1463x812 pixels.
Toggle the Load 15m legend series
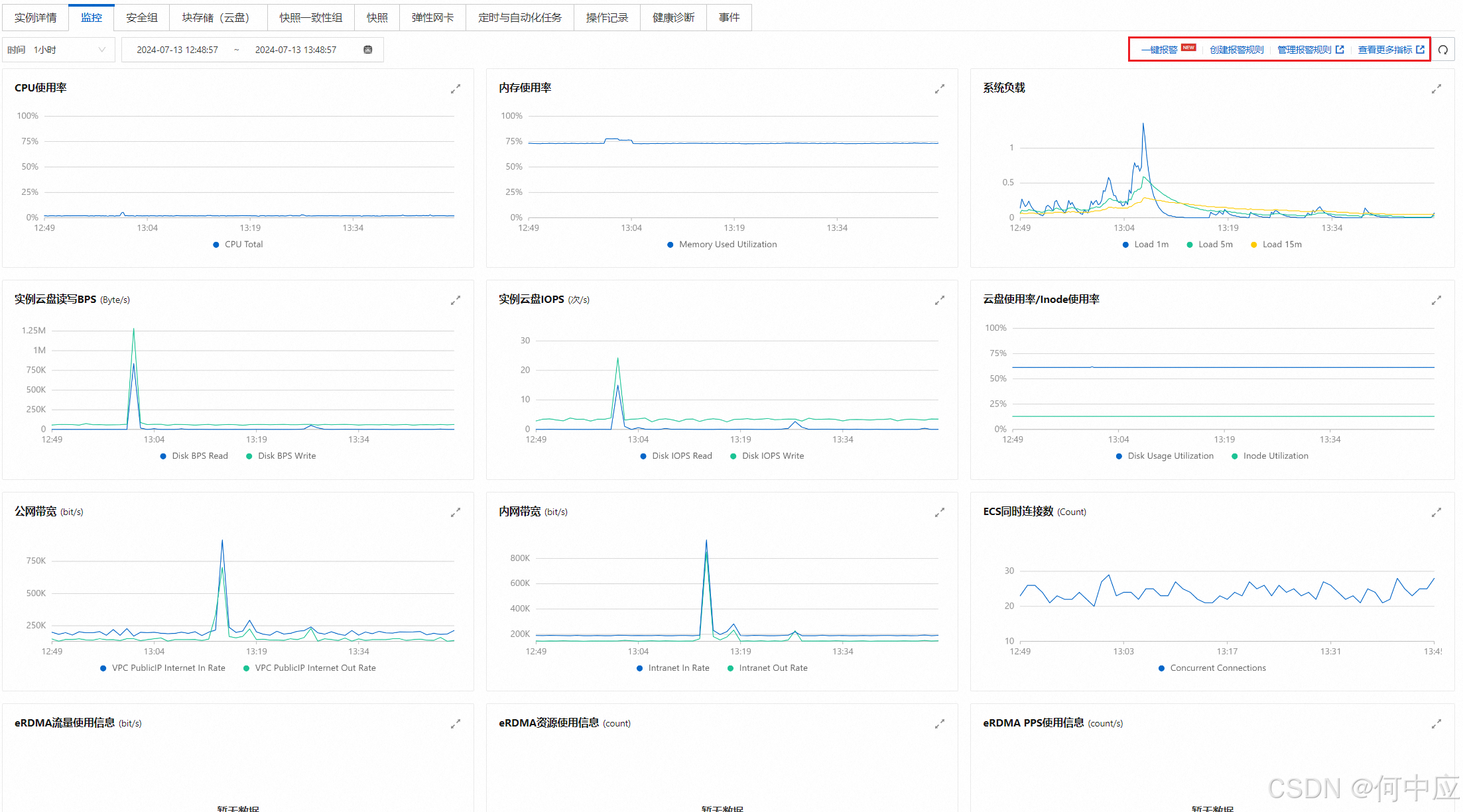coord(1276,245)
